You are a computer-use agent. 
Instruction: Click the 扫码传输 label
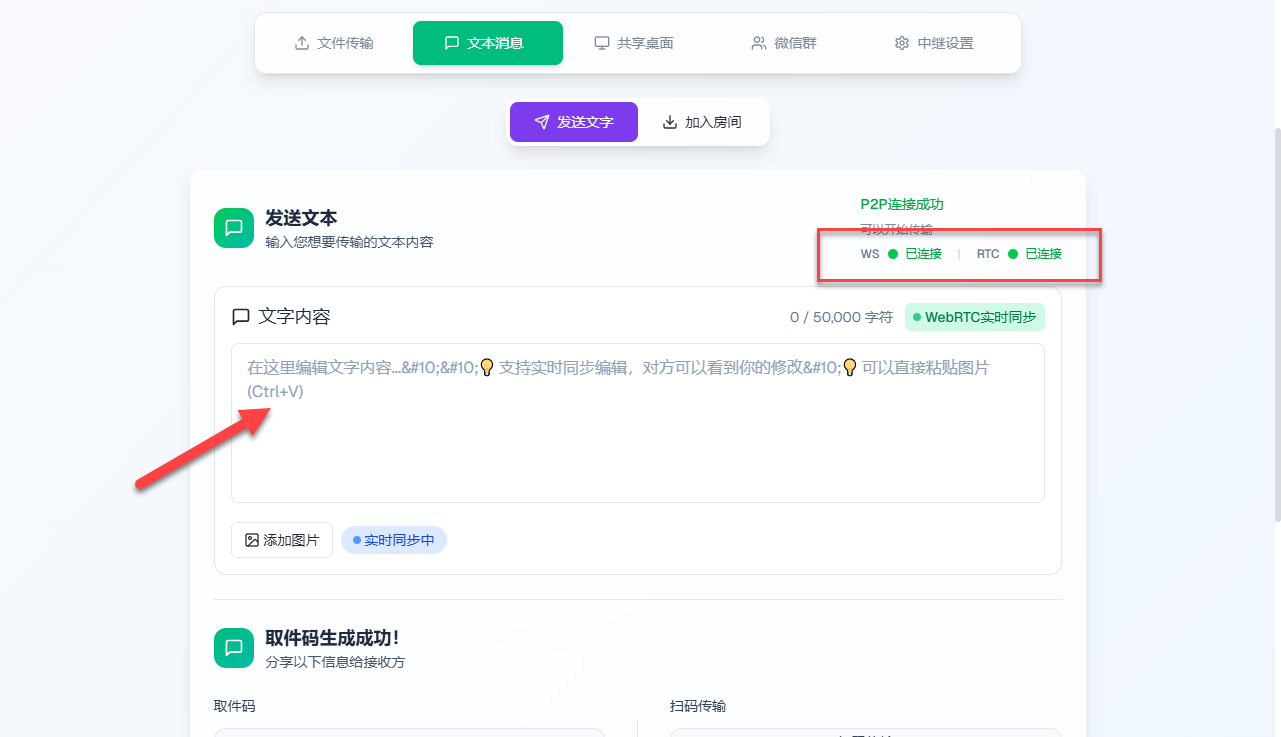pos(698,706)
